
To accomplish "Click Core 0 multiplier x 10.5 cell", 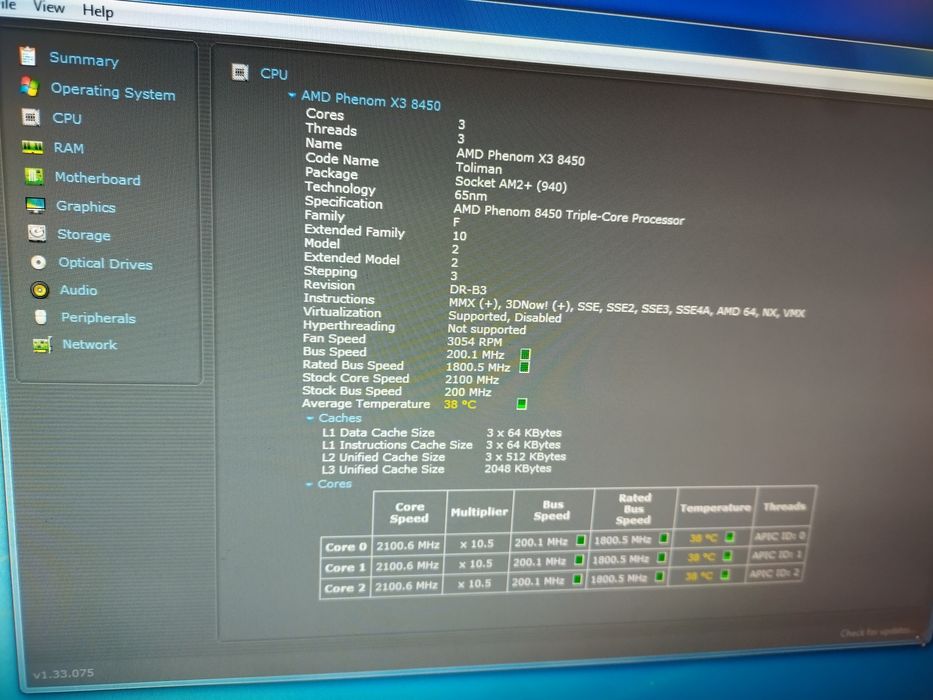I will point(477,543).
